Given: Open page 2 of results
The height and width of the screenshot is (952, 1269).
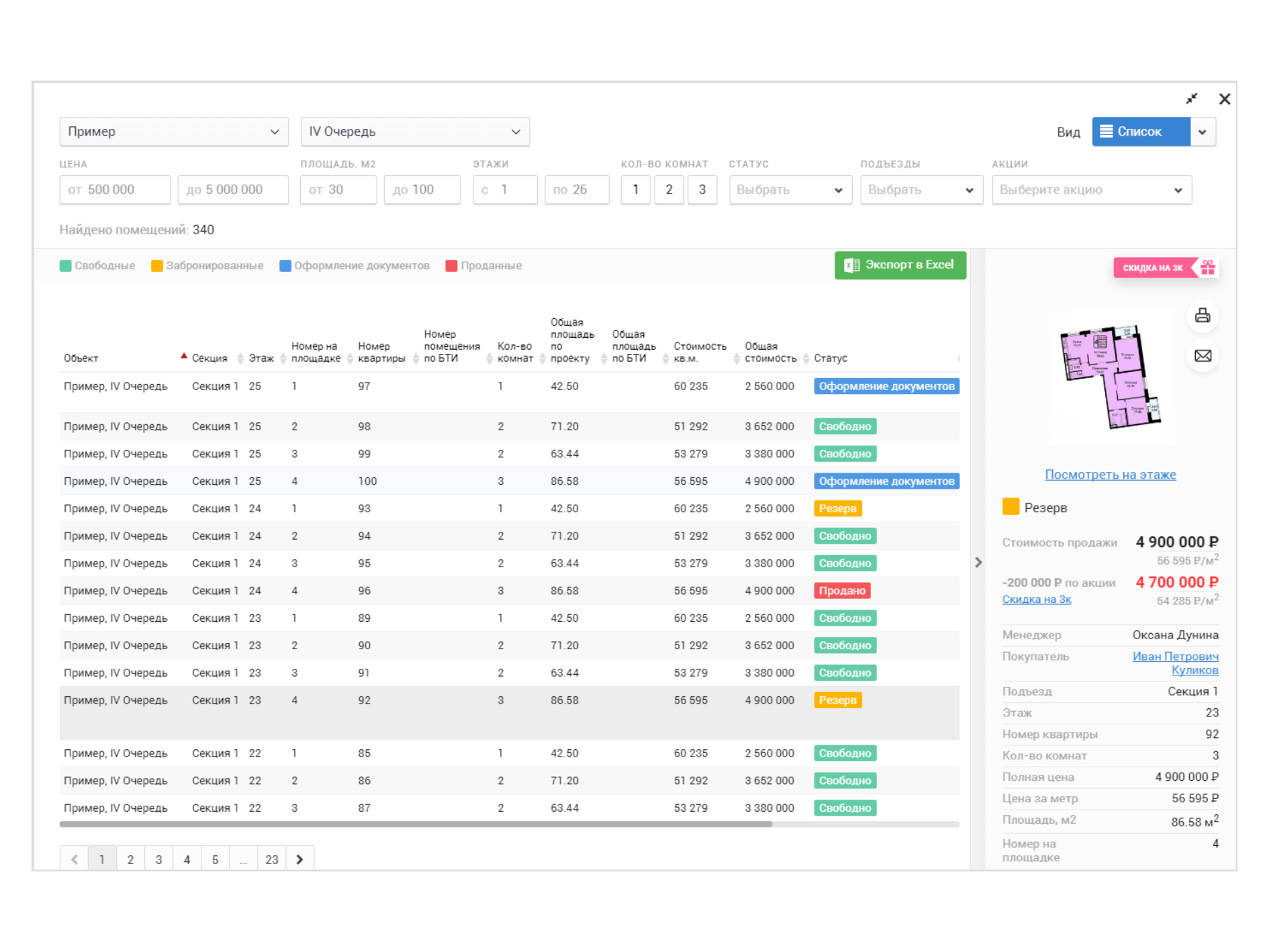Looking at the screenshot, I should click(x=130, y=859).
